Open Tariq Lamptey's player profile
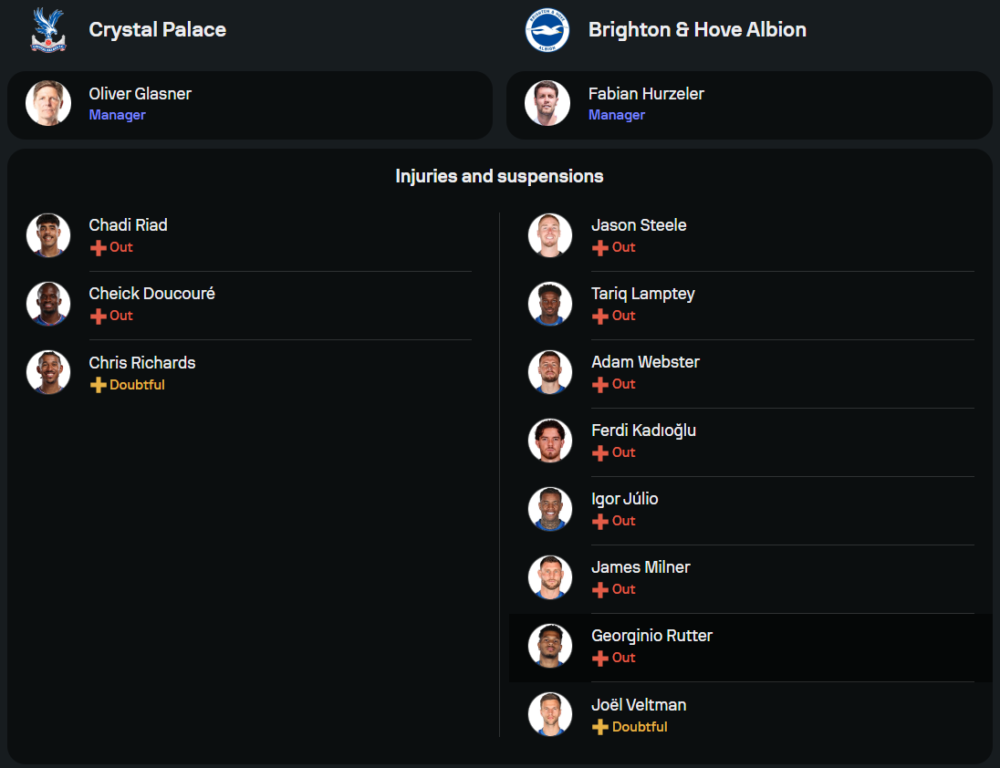 [642, 294]
